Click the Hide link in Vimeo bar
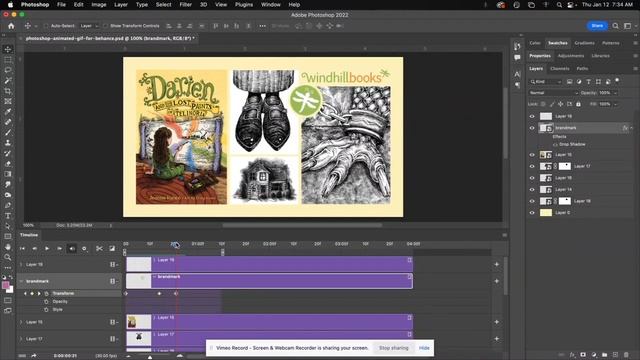The height and width of the screenshot is (360, 640). [x=424, y=348]
